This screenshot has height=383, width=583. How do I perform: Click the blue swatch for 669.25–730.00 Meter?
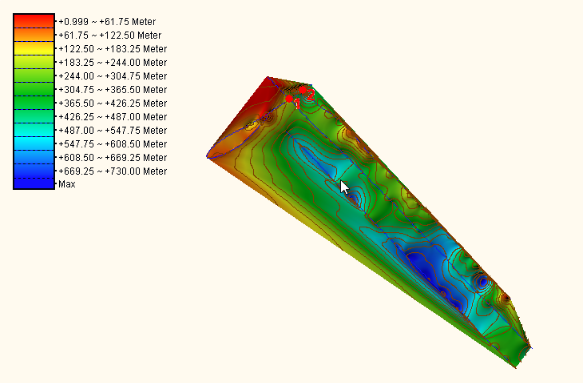(x=34, y=171)
